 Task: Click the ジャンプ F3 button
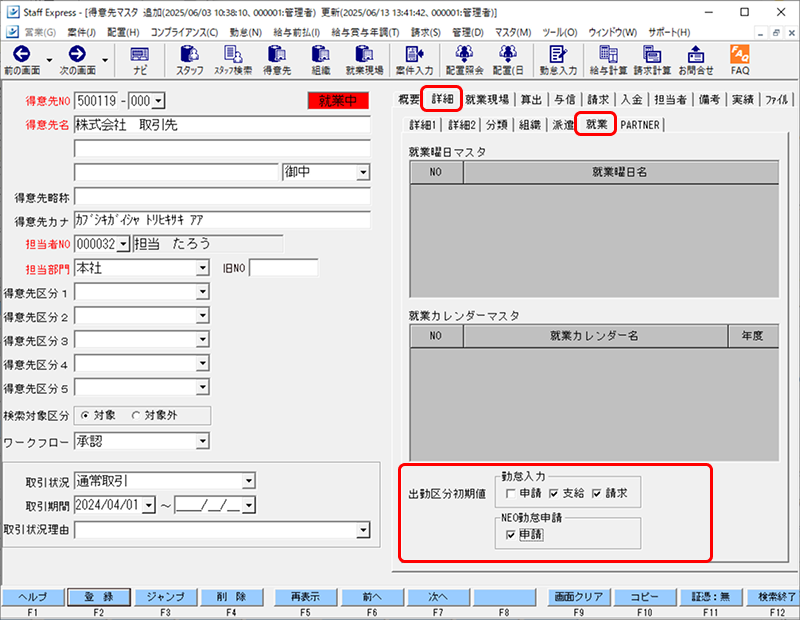165,597
